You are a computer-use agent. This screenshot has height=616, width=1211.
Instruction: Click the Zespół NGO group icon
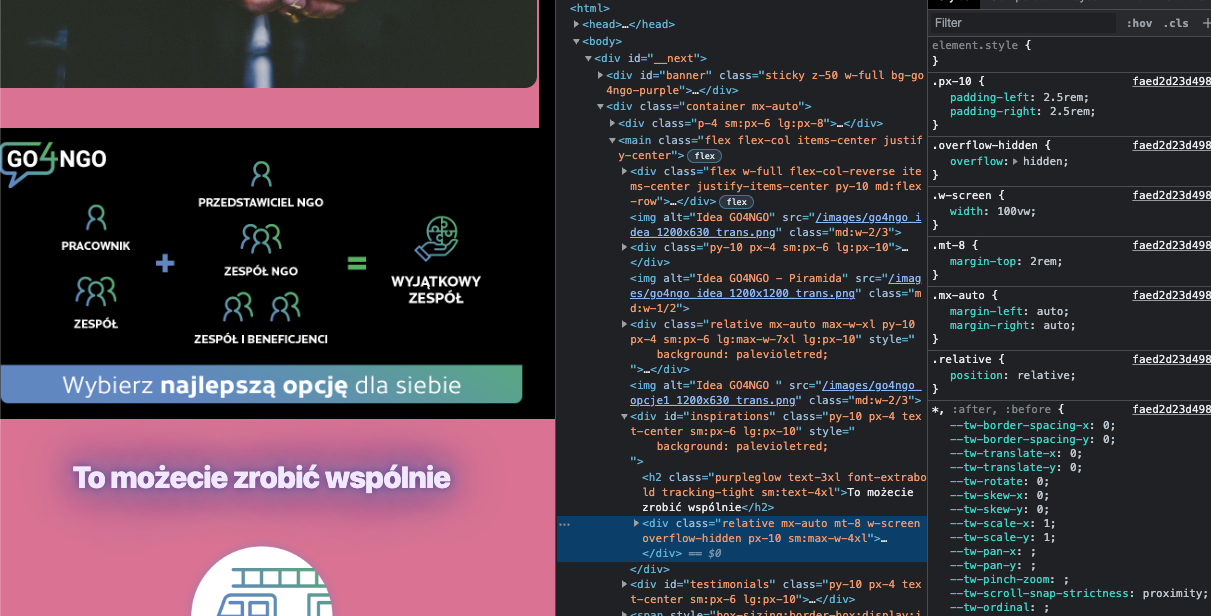[261, 239]
